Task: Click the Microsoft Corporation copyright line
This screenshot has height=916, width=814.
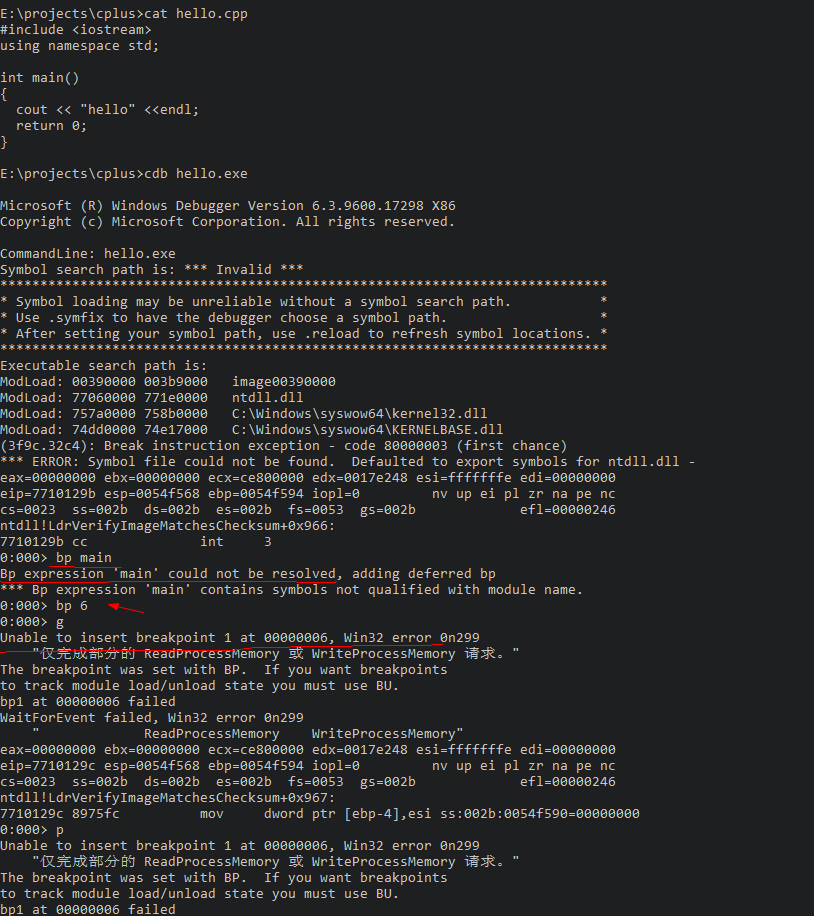Action: coord(226,222)
